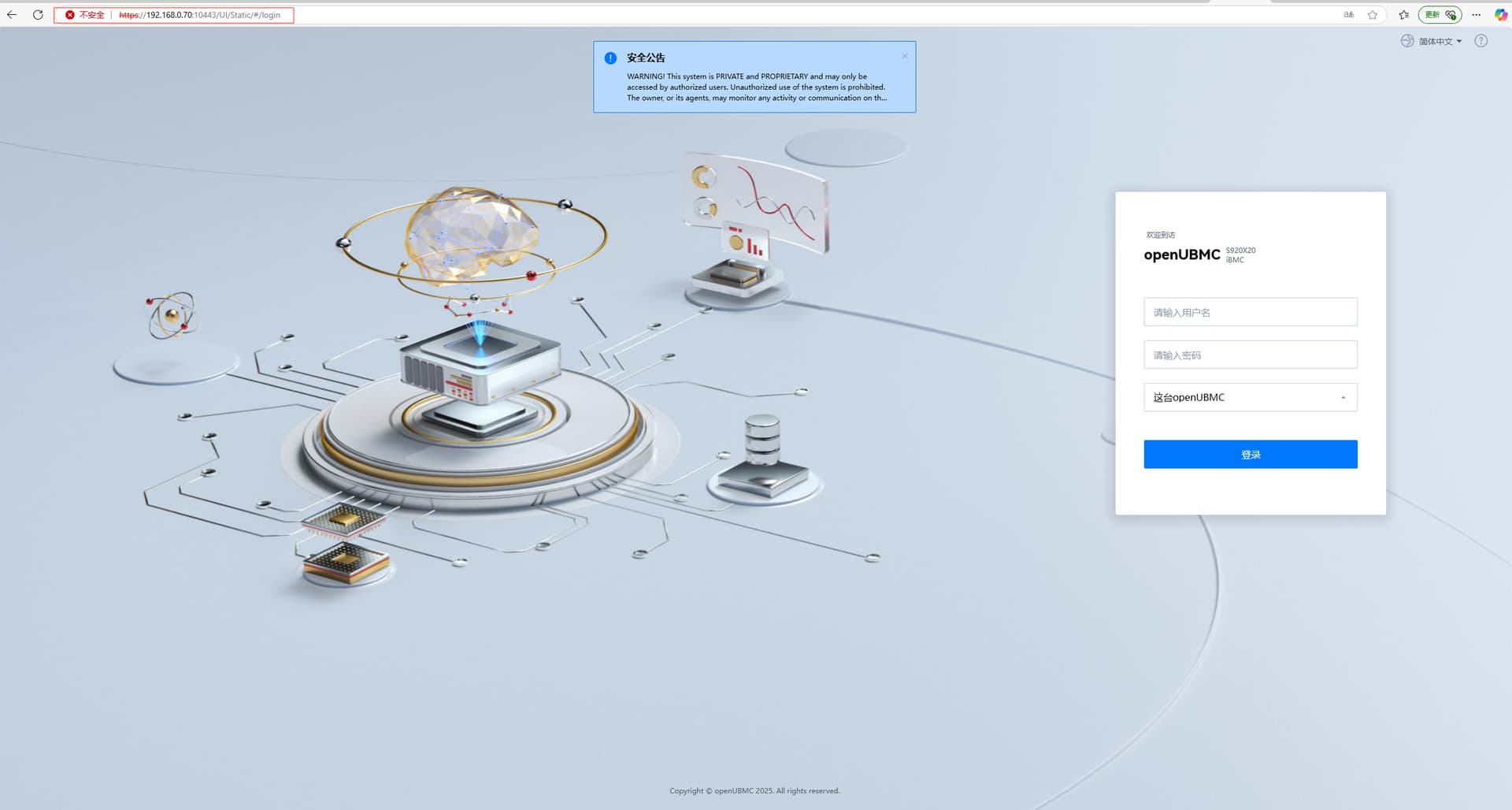The width and height of the screenshot is (1512, 810).
Task: Focus the 请输入密码 password field
Action: [1250, 355]
